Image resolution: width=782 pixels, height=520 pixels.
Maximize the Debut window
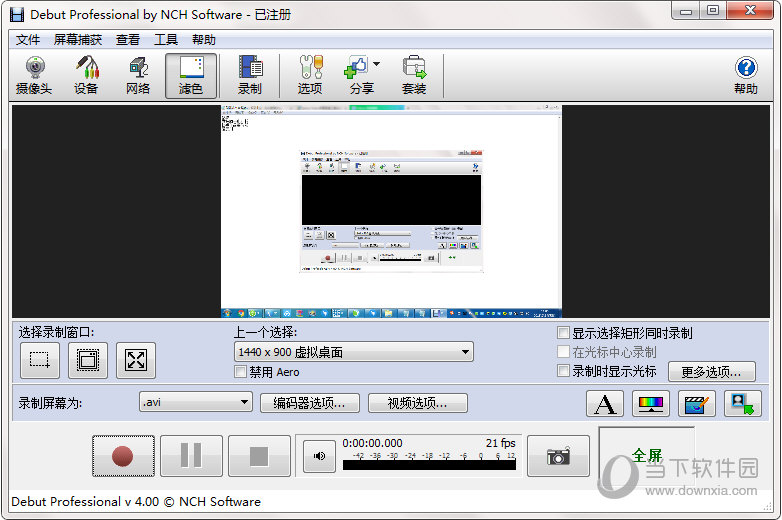click(x=713, y=10)
